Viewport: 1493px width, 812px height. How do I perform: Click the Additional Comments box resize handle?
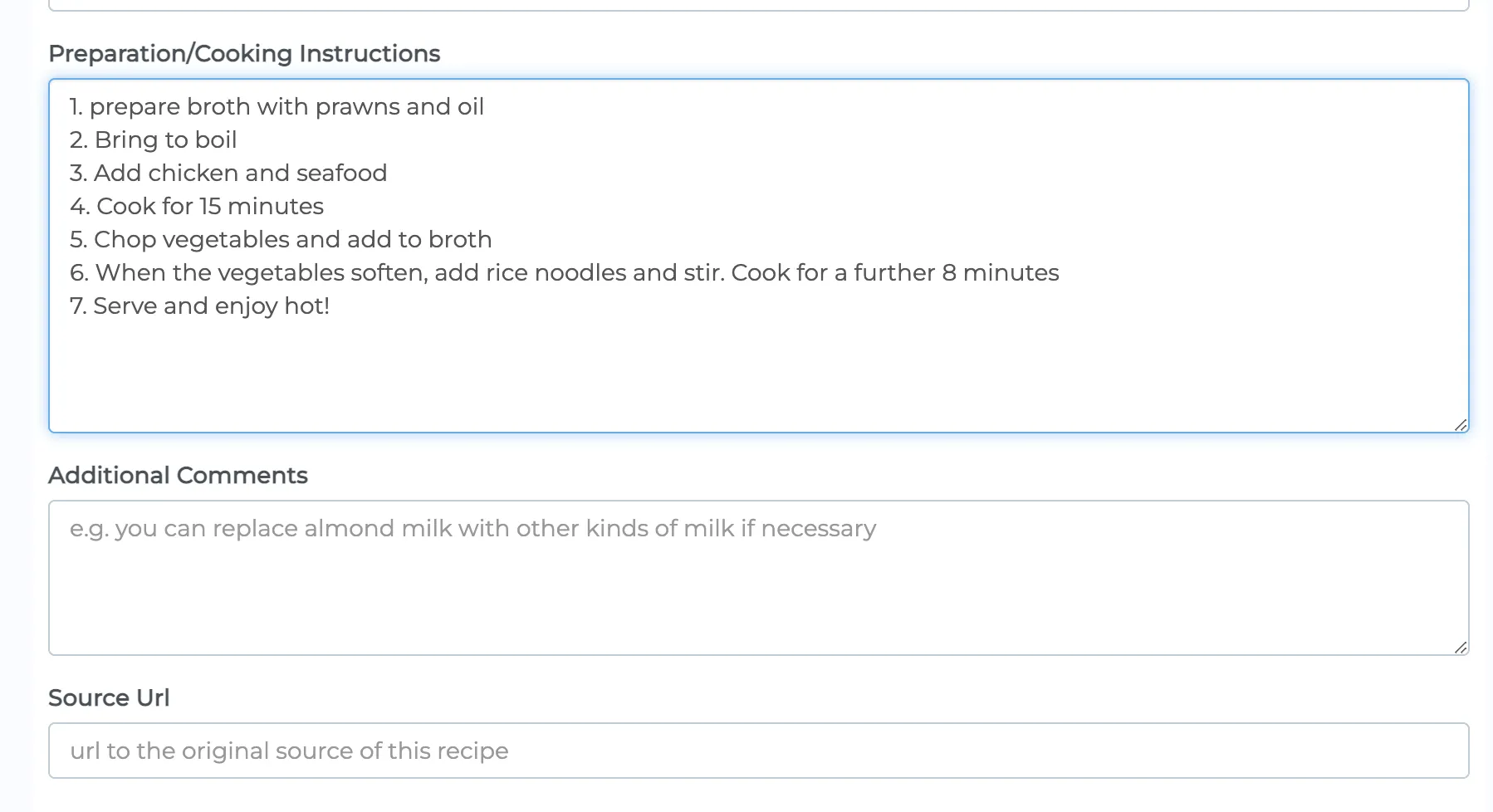1461,647
